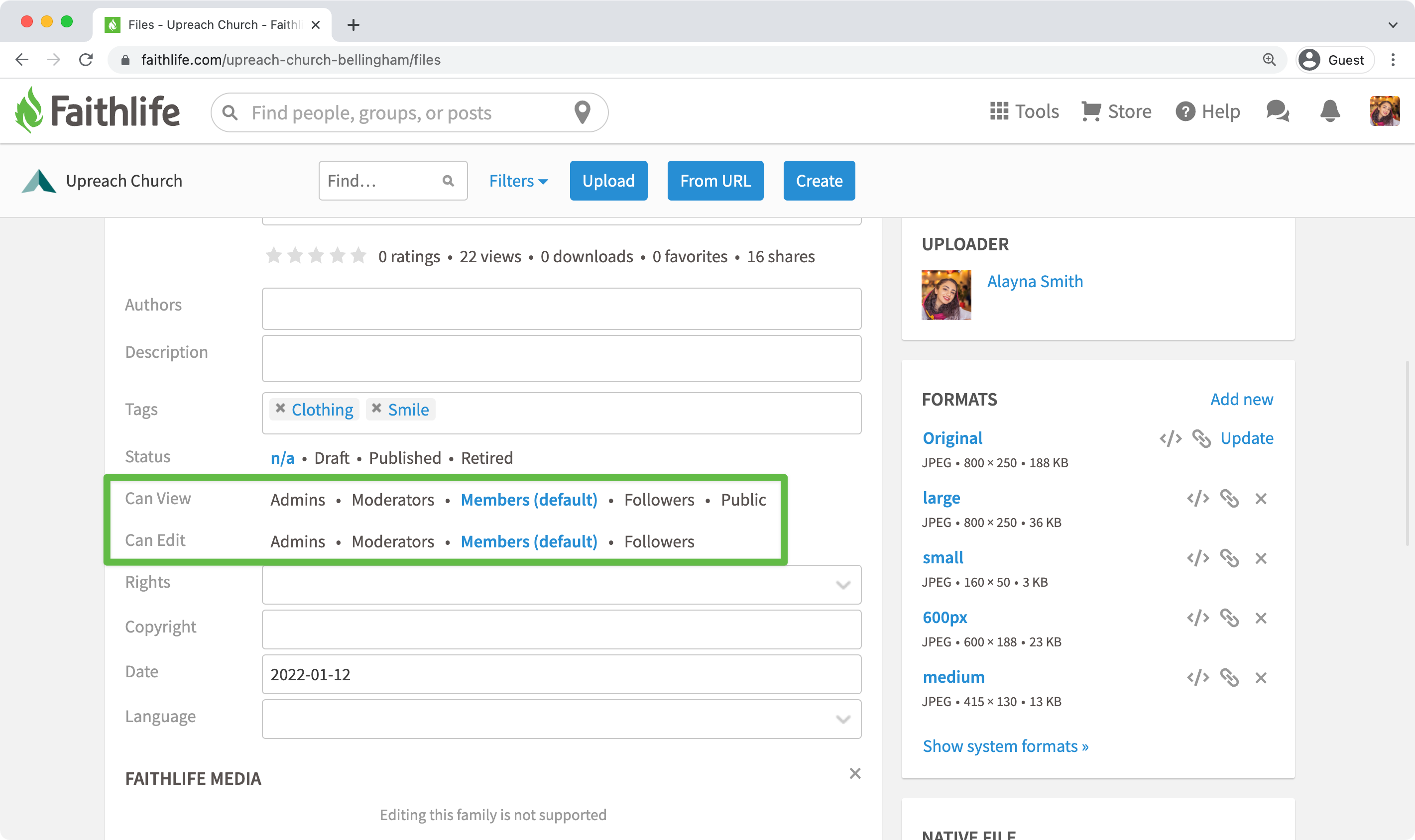Screen dimensions: 1415x840
Task: Copy embed code for Original format
Action: [x=1170, y=438]
